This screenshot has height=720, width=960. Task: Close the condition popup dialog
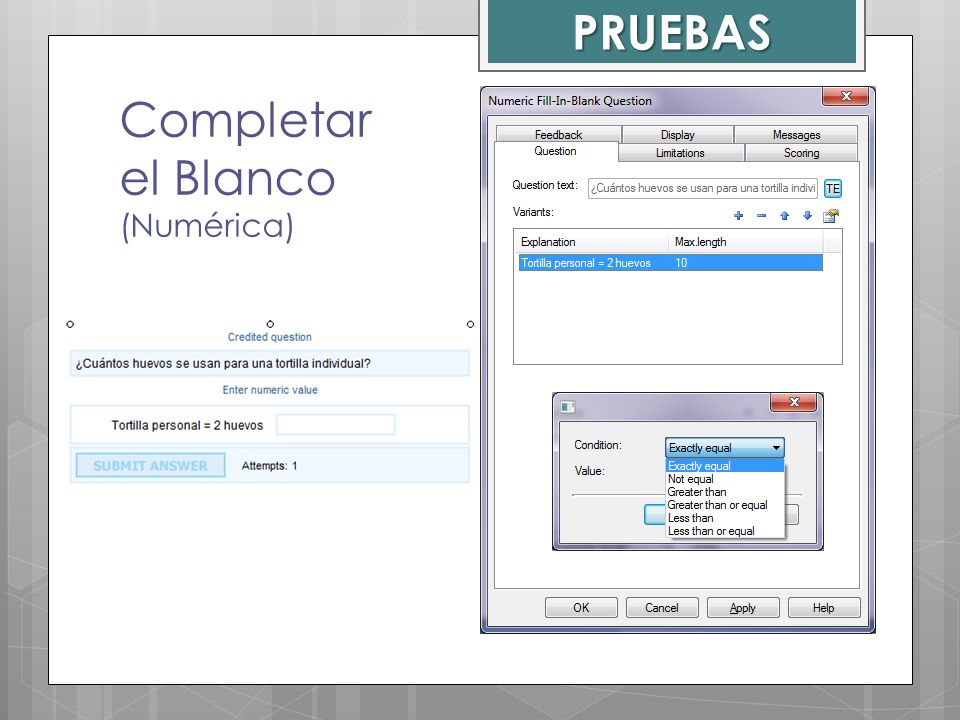click(793, 402)
